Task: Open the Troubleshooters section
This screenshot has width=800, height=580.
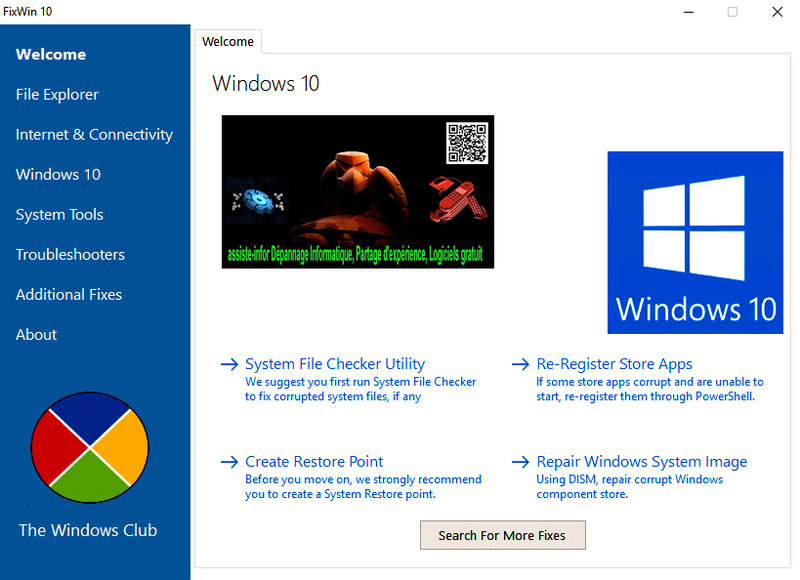Action: 70,255
